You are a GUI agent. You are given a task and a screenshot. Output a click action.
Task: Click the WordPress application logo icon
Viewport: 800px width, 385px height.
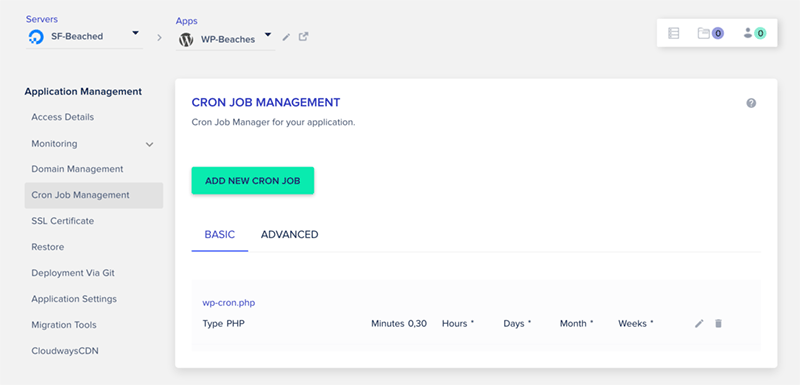pyautogui.click(x=186, y=40)
